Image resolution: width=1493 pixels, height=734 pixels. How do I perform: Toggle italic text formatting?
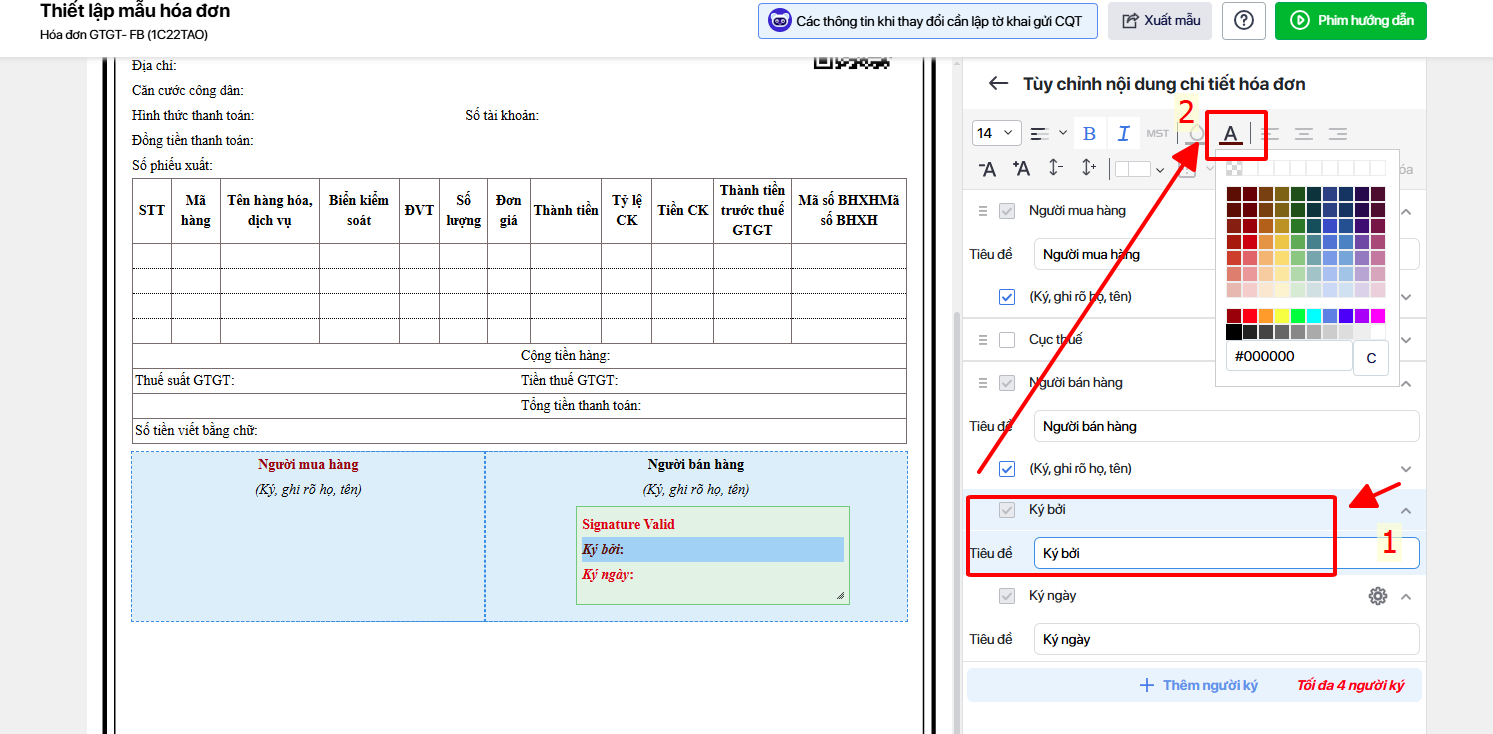(x=1123, y=134)
